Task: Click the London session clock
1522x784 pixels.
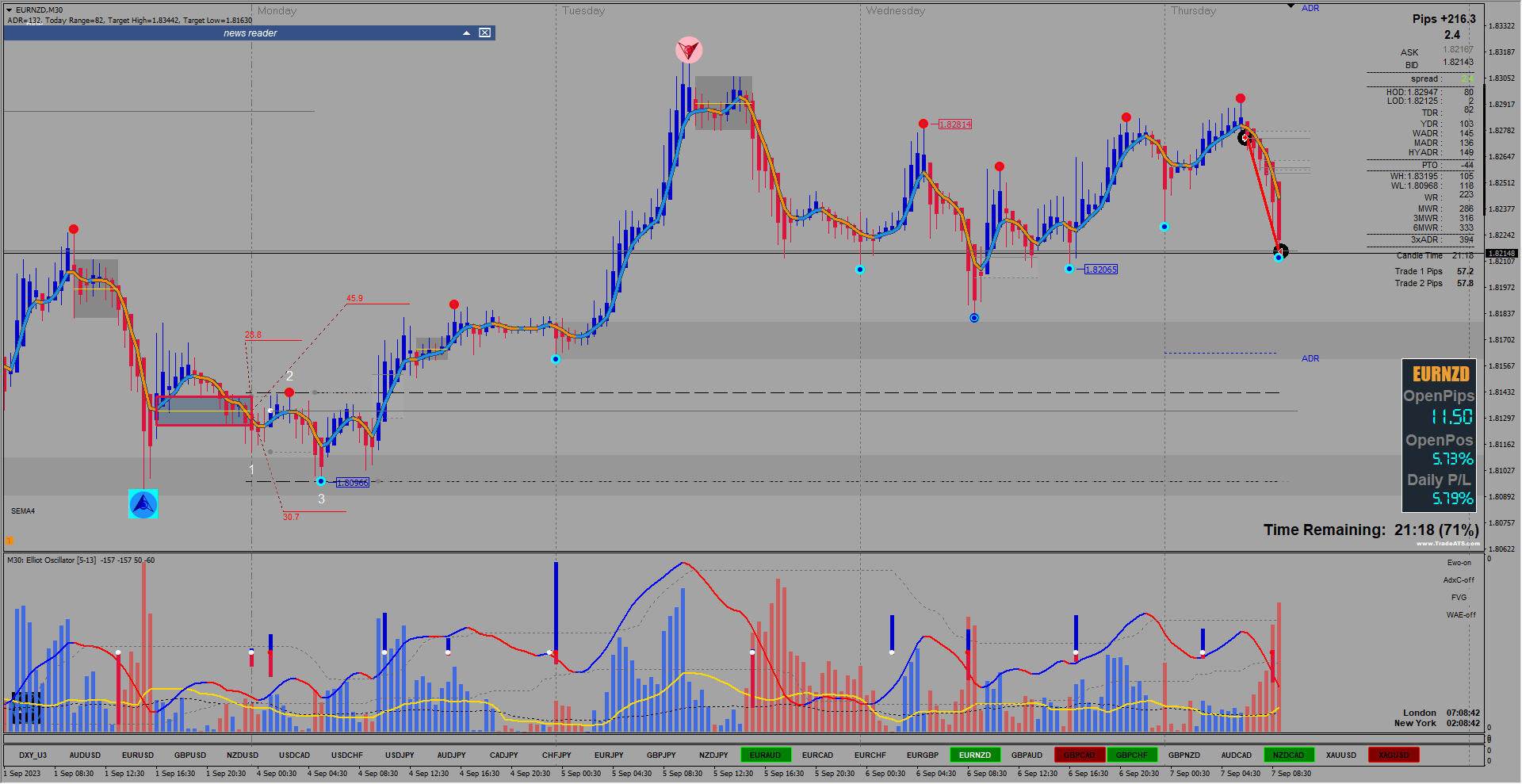Action: click(x=1441, y=713)
